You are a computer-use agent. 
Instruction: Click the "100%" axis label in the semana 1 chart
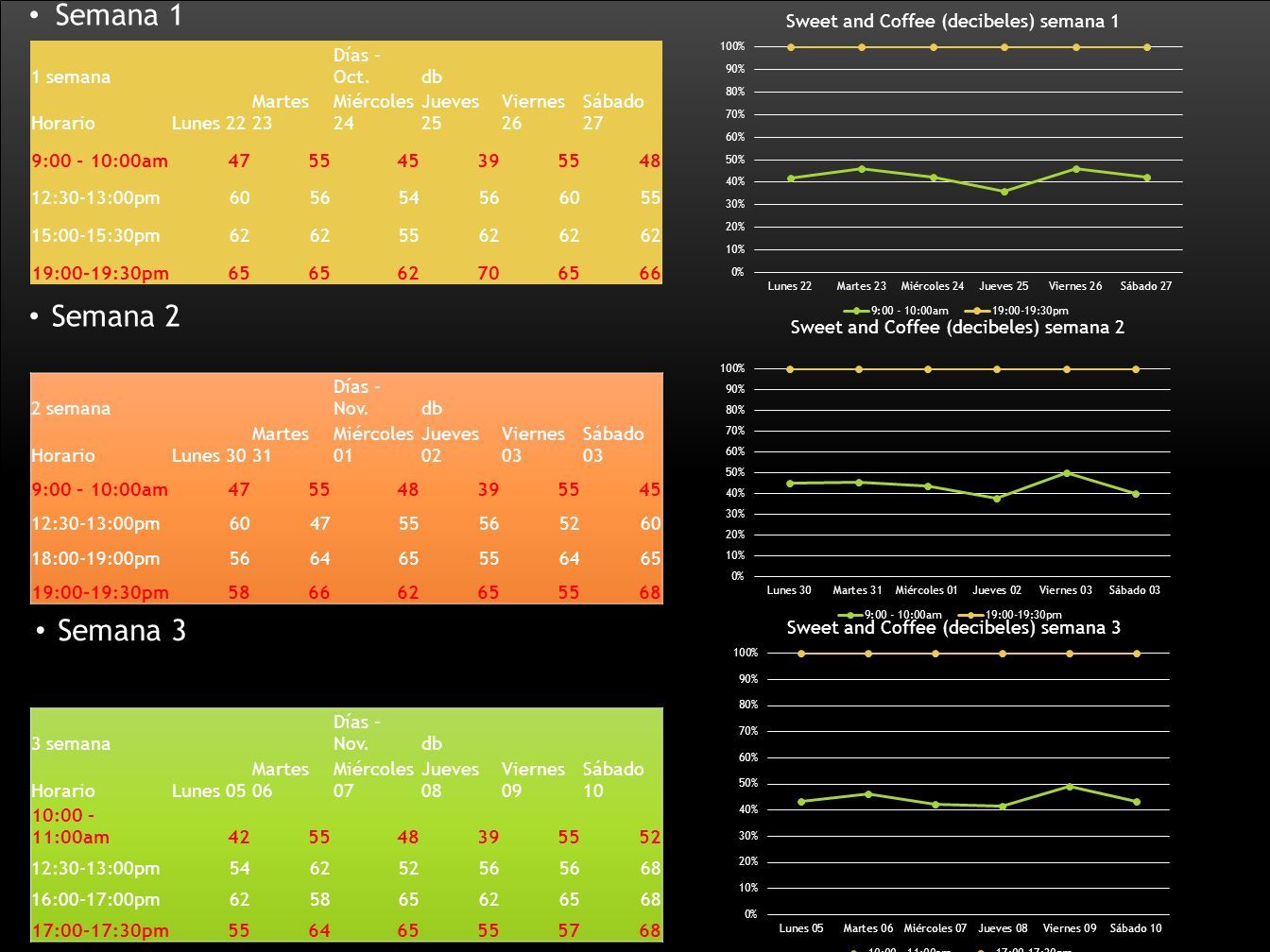(732, 46)
